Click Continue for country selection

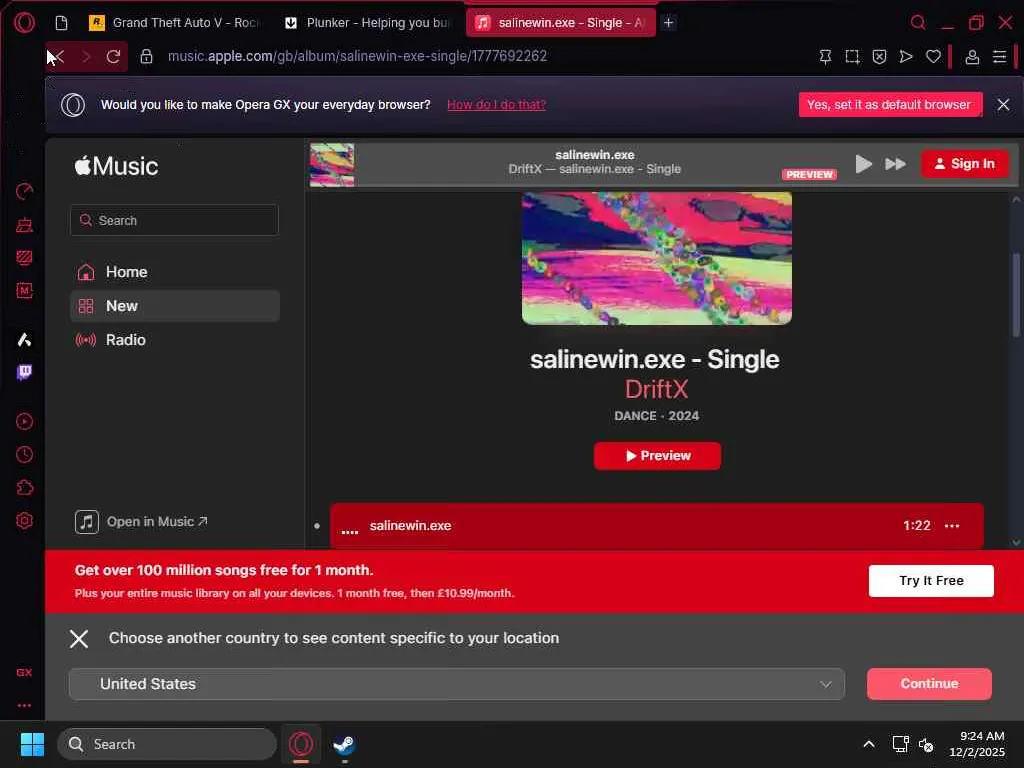coord(929,684)
